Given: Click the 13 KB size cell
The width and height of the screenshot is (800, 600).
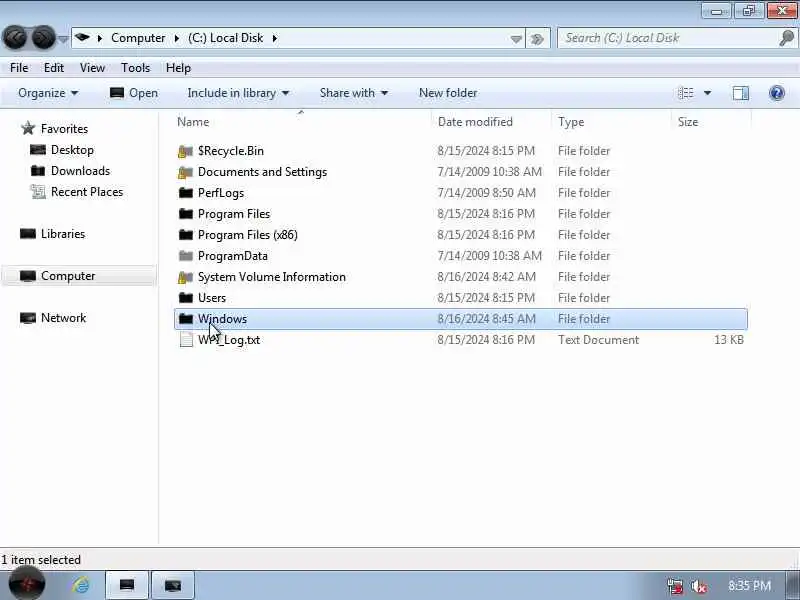Looking at the screenshot, I should click(x=729, y=340).
